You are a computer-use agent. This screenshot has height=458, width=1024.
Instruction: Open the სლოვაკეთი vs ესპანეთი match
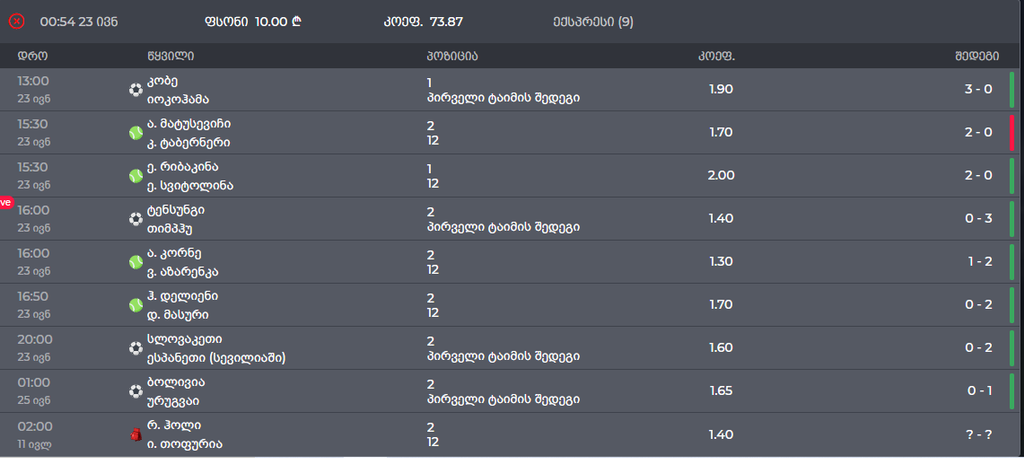pyautogui.click(x=217, y=348)
